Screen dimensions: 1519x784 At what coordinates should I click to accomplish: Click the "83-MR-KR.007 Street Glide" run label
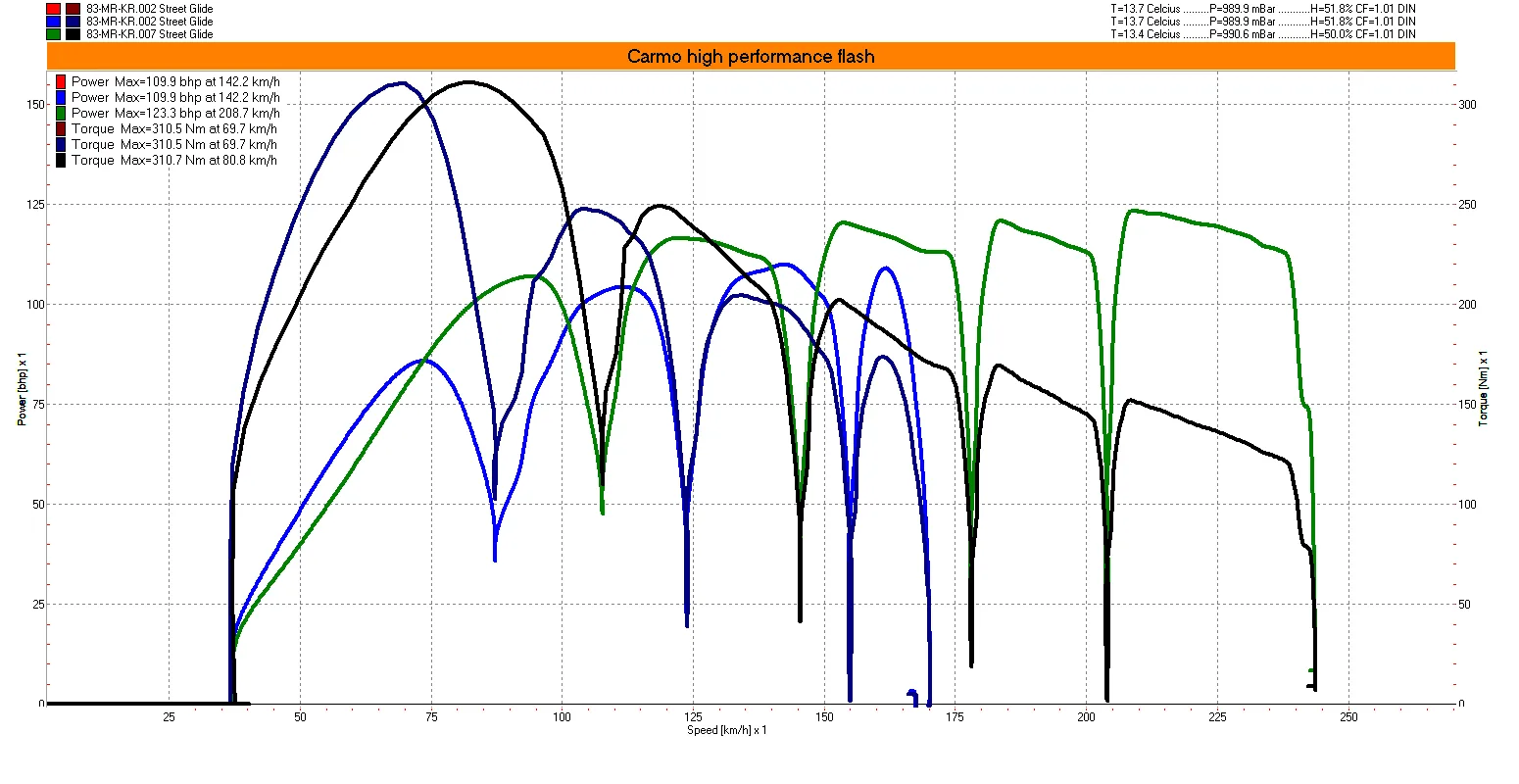[150, 34]
